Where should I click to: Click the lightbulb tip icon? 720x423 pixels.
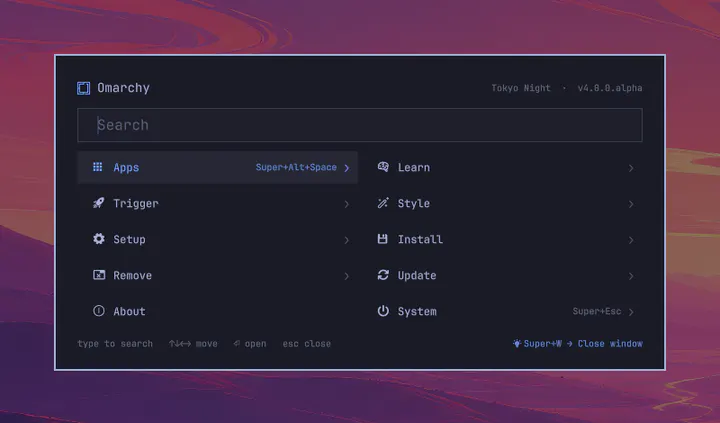[x=517, y=344]
